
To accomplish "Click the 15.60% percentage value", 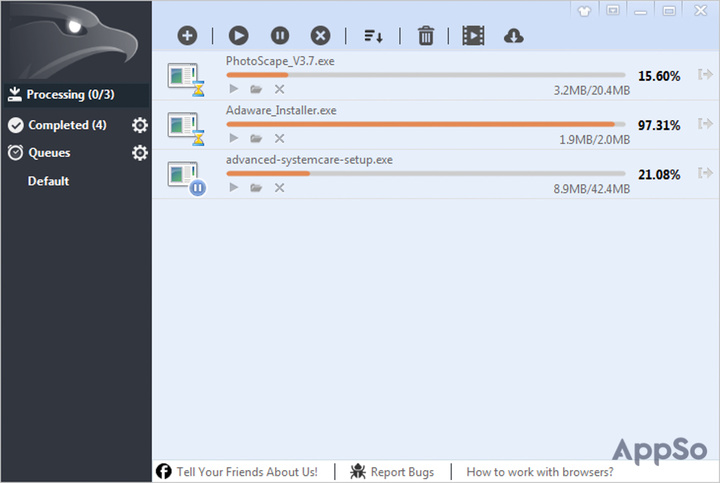I will tap(659, 76).
